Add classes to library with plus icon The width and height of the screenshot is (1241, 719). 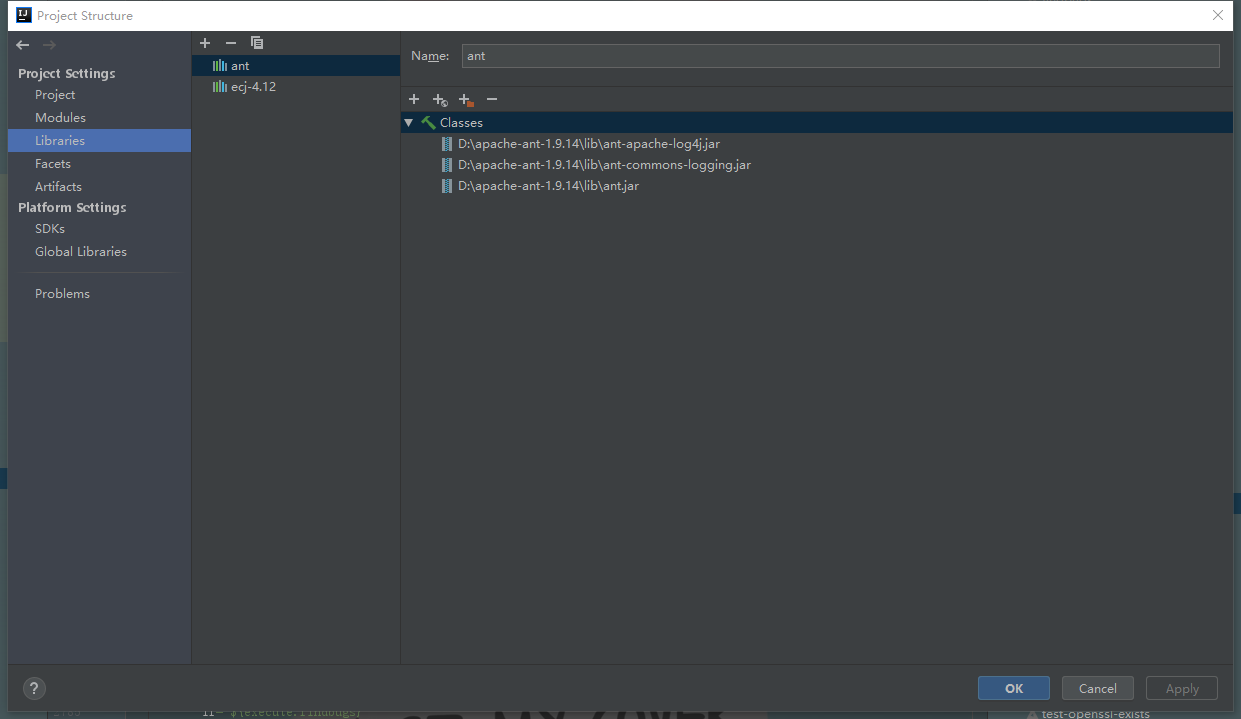point(414,99)
